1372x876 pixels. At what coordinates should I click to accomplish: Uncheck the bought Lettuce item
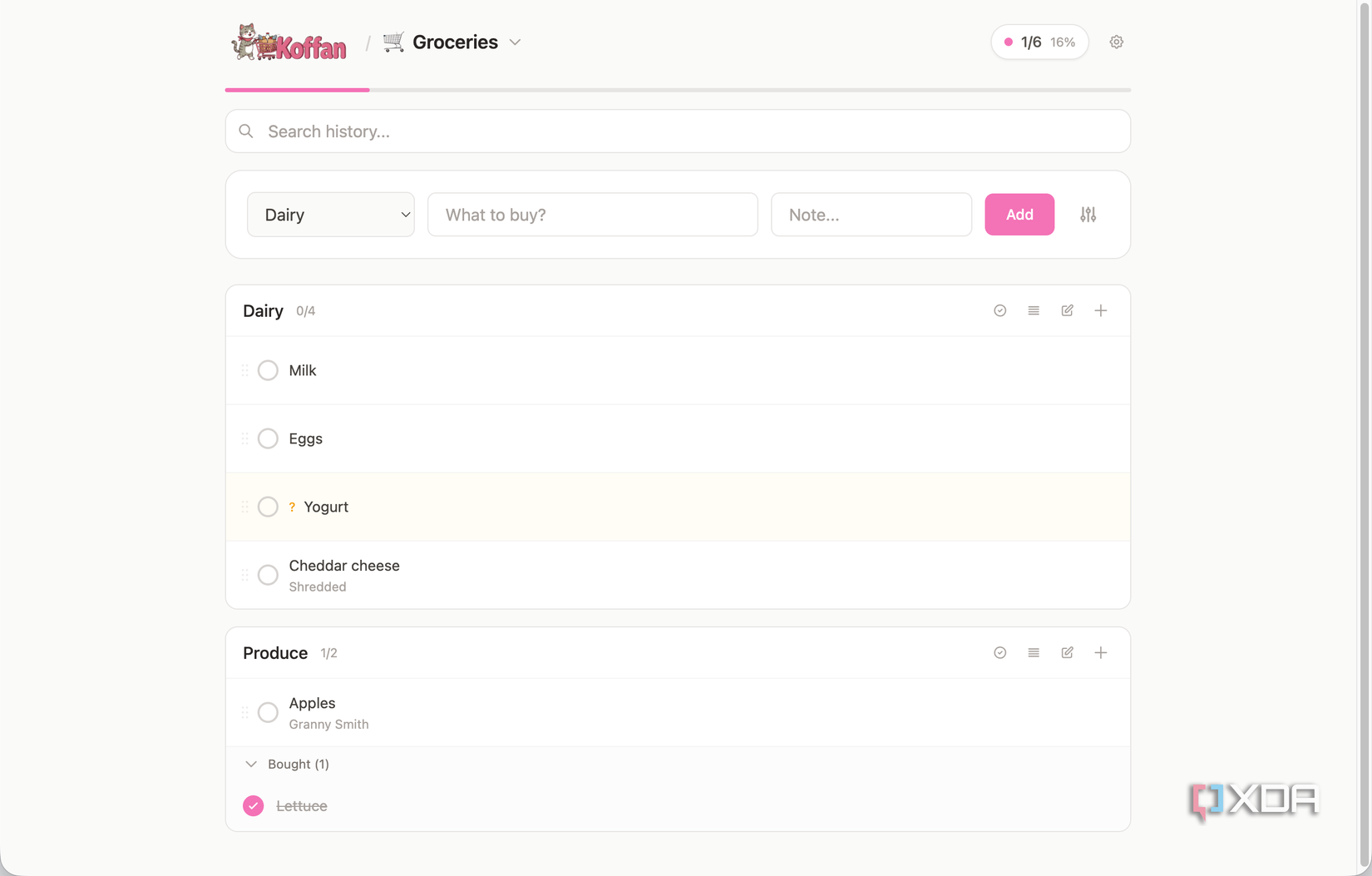point(254,806)
